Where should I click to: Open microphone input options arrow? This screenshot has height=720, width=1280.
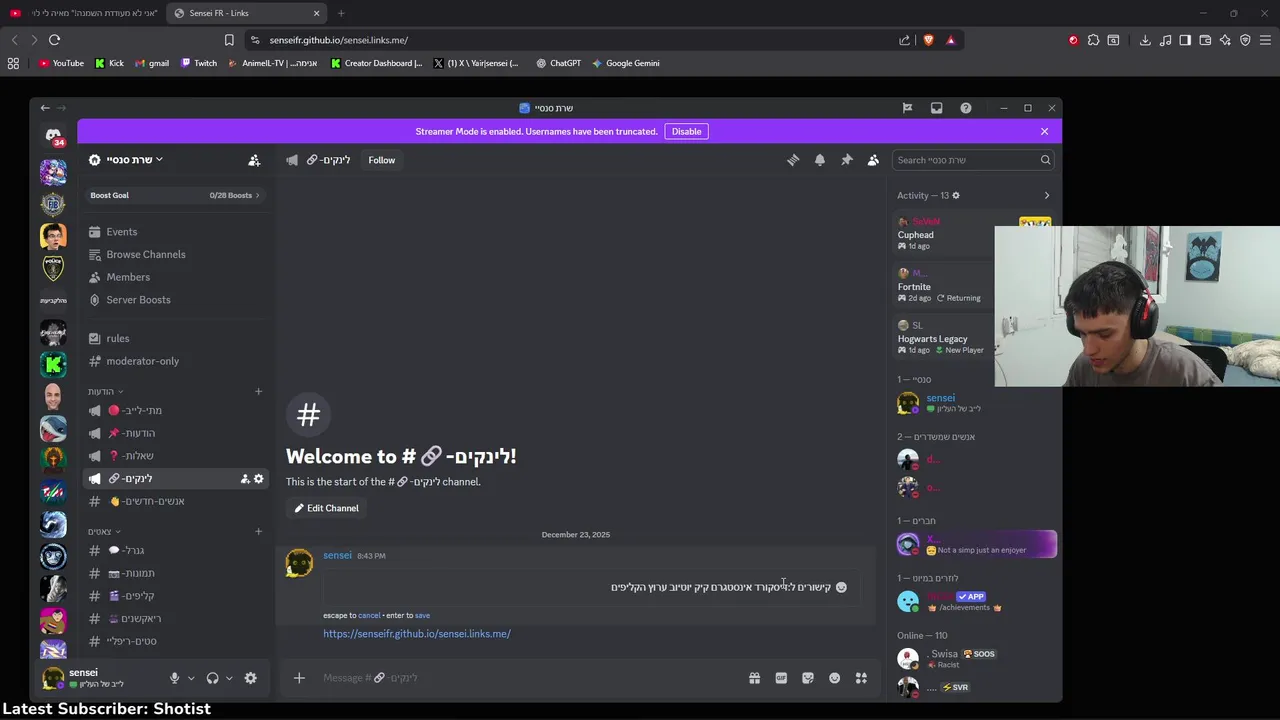pyautogui.click(x=191, y=678)
